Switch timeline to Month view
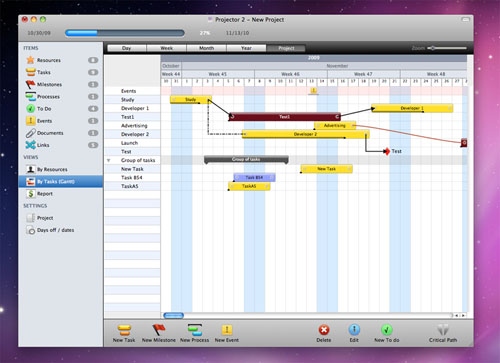The width and height of the screenshot is (500, 363). (206, 48)
